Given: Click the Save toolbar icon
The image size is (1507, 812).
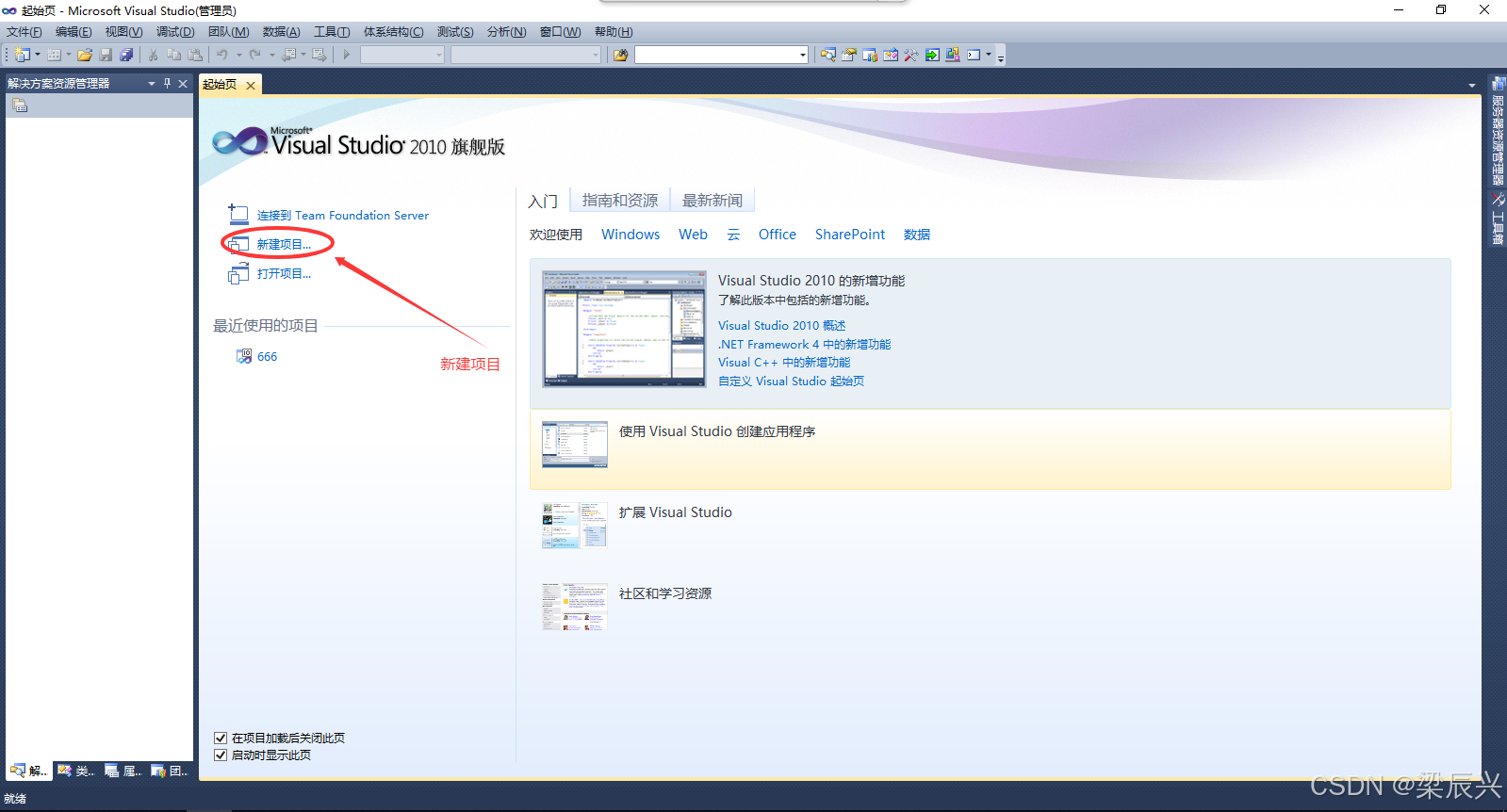Looking at the screenshot, I should pos(106,55).
